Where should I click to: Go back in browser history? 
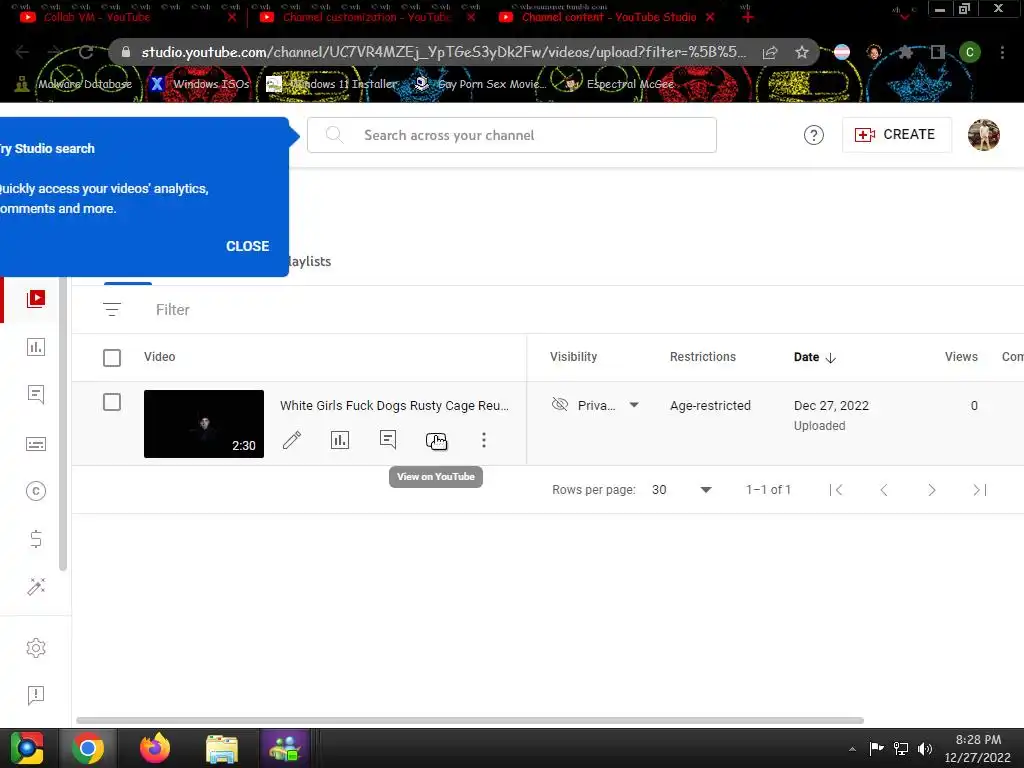22,52
